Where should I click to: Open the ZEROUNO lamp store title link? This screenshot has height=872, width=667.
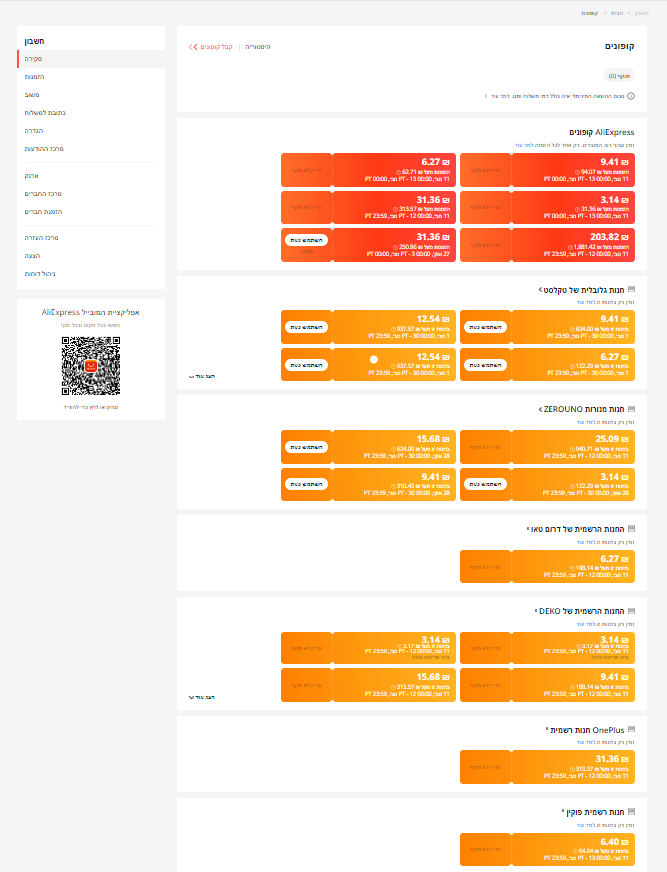[581, 409]
